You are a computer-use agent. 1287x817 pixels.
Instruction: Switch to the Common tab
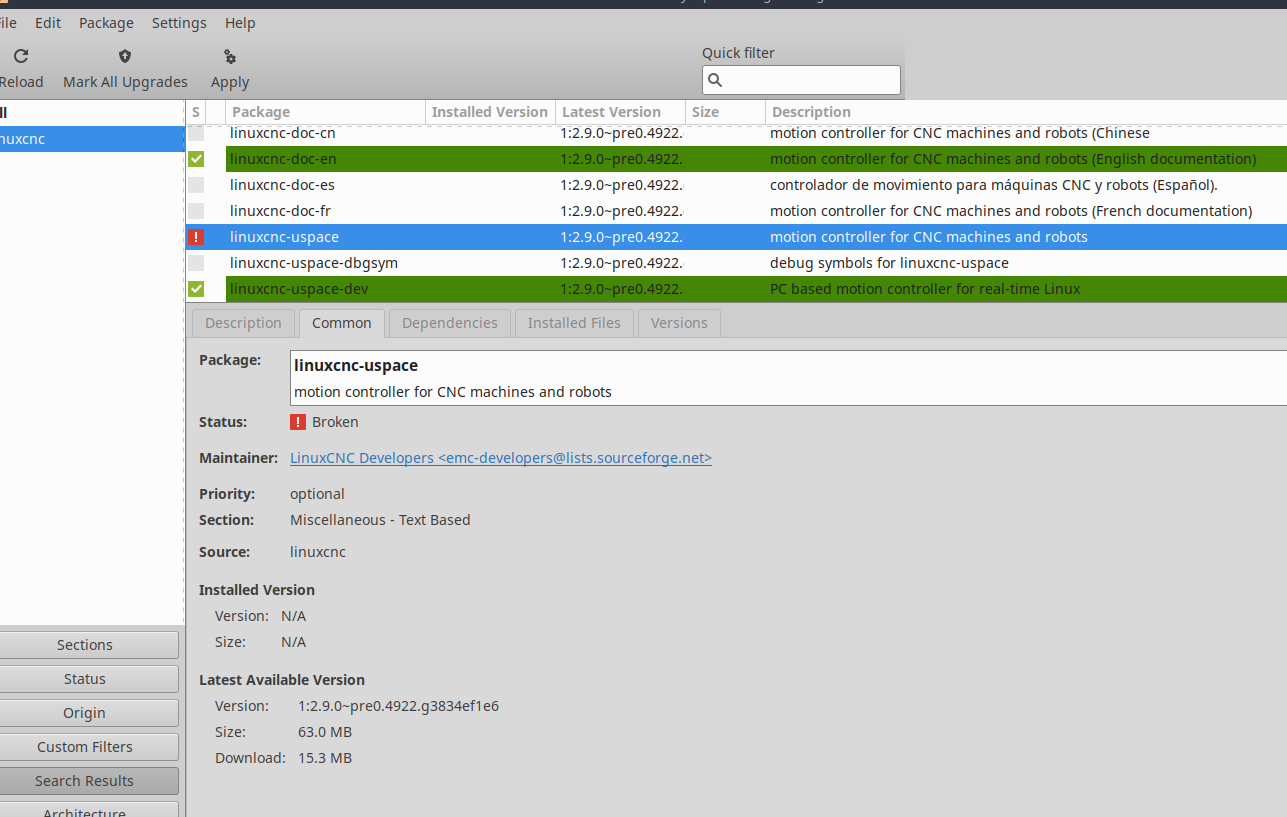tap(342, 323)
